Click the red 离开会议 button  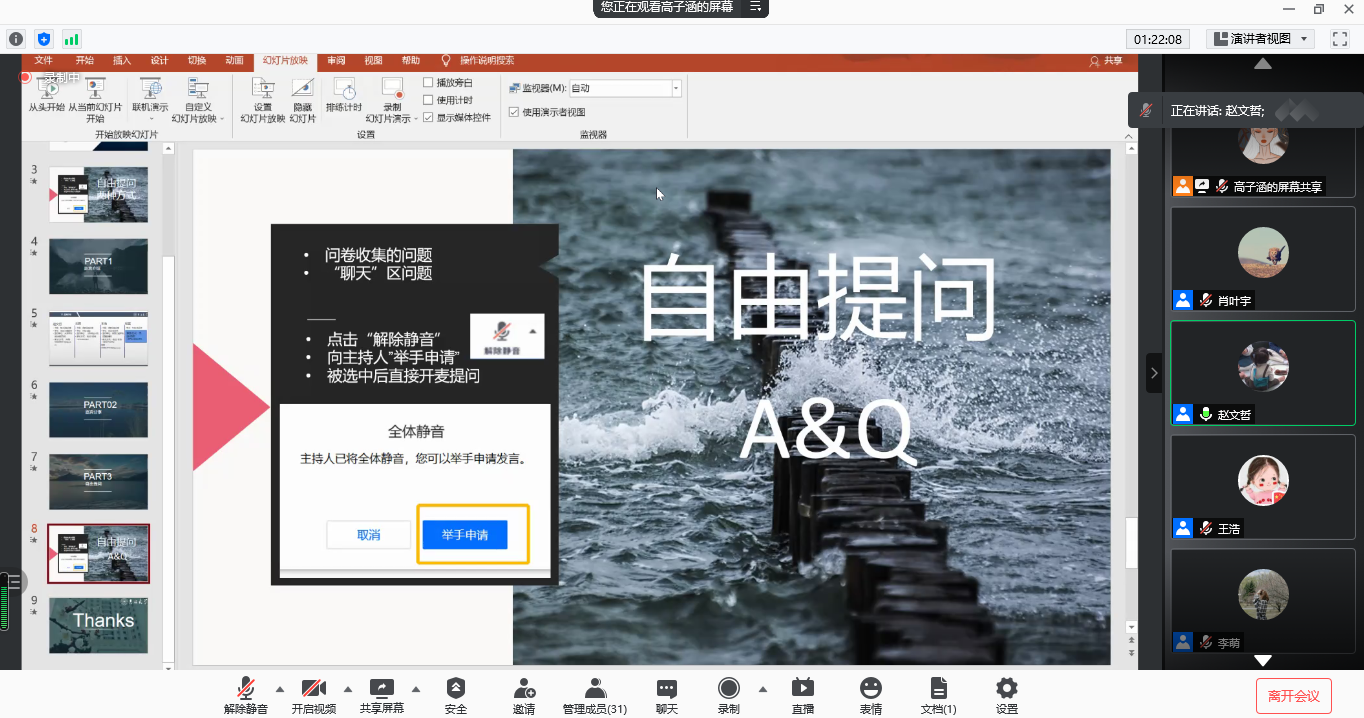click(x=1293, y=696)
